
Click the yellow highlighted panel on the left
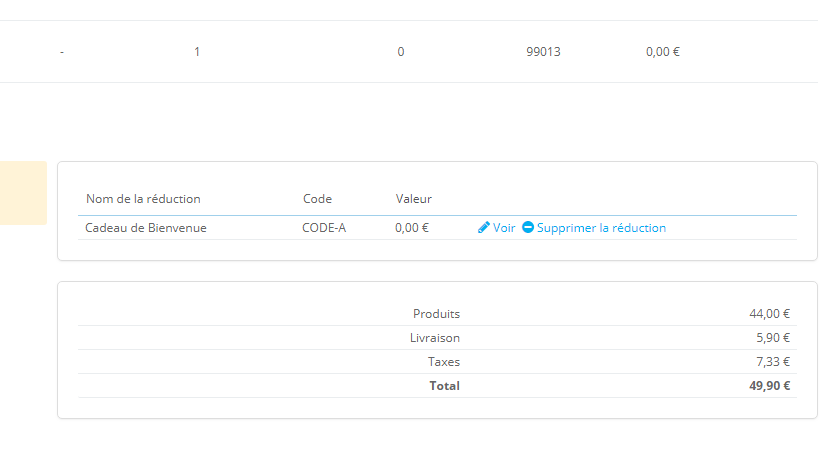tap(23, 193)
